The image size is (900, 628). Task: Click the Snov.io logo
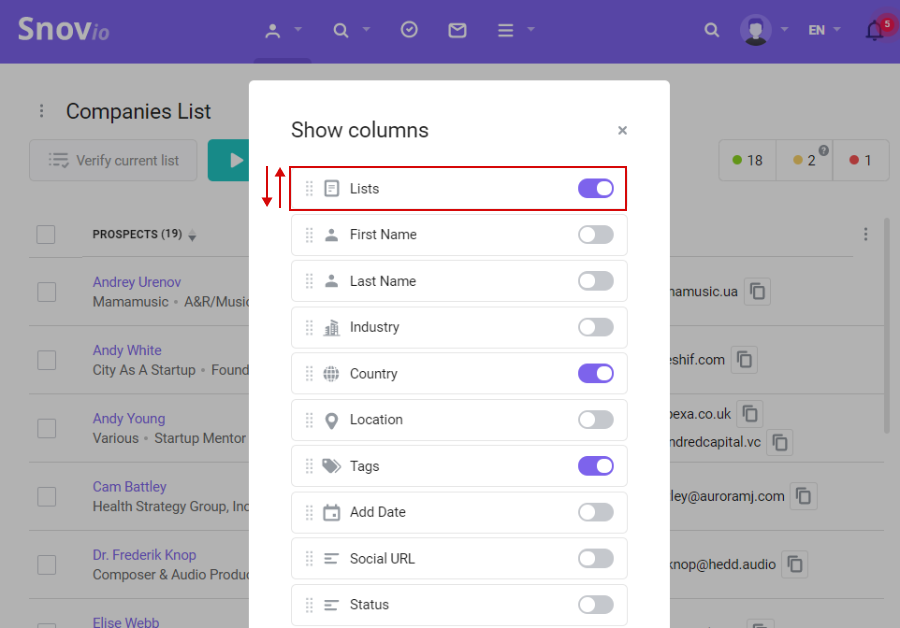pos(64,29)
